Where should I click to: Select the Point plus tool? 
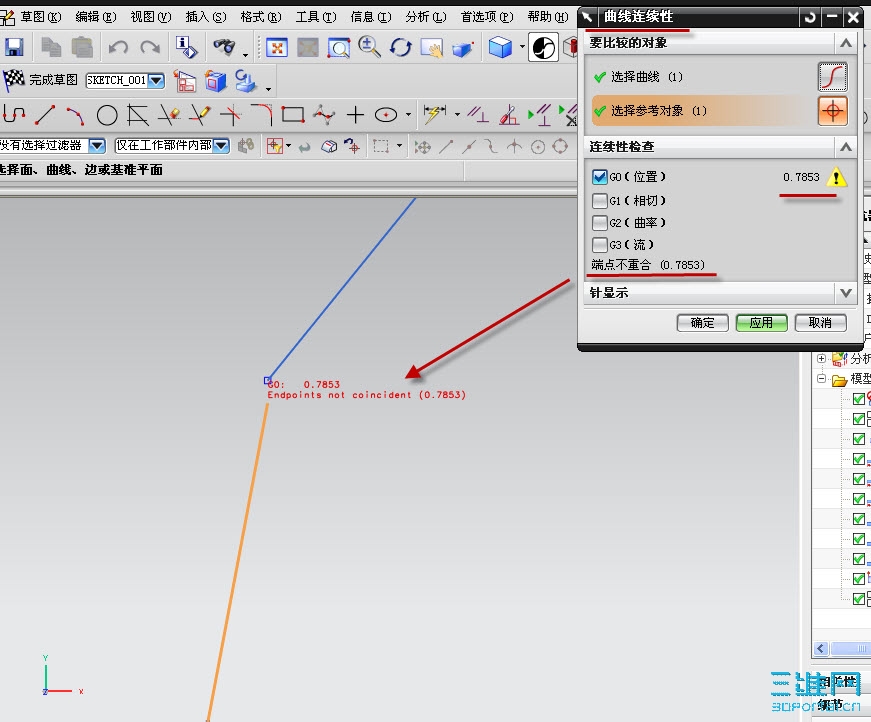[x=355, y=115]
